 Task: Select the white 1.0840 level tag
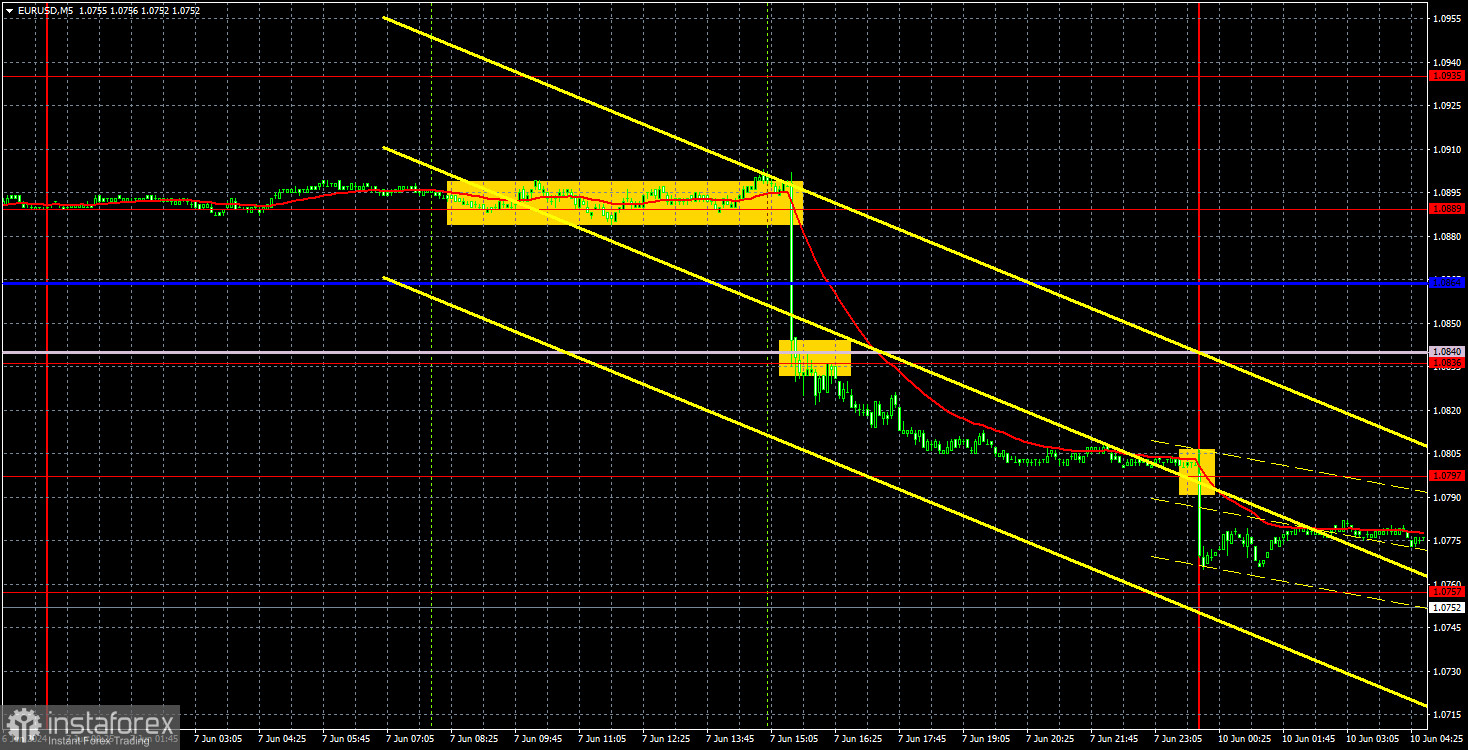click(1448, 352)
